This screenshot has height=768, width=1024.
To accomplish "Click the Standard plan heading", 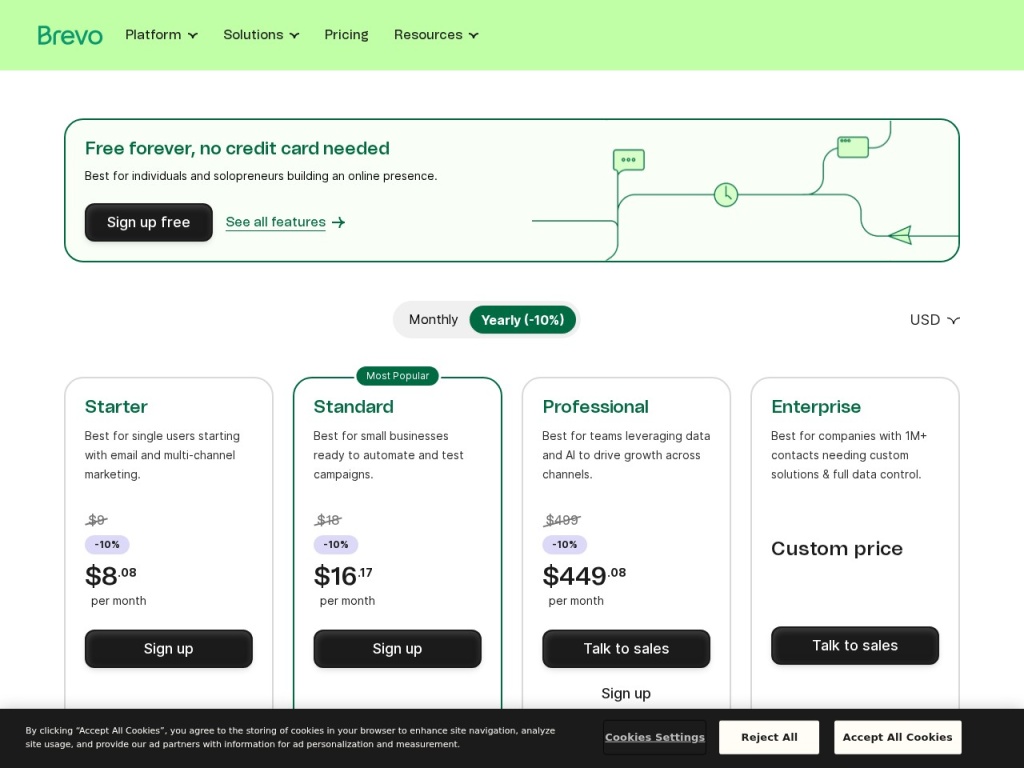I will pyautogui.click(x=353, y=406).
